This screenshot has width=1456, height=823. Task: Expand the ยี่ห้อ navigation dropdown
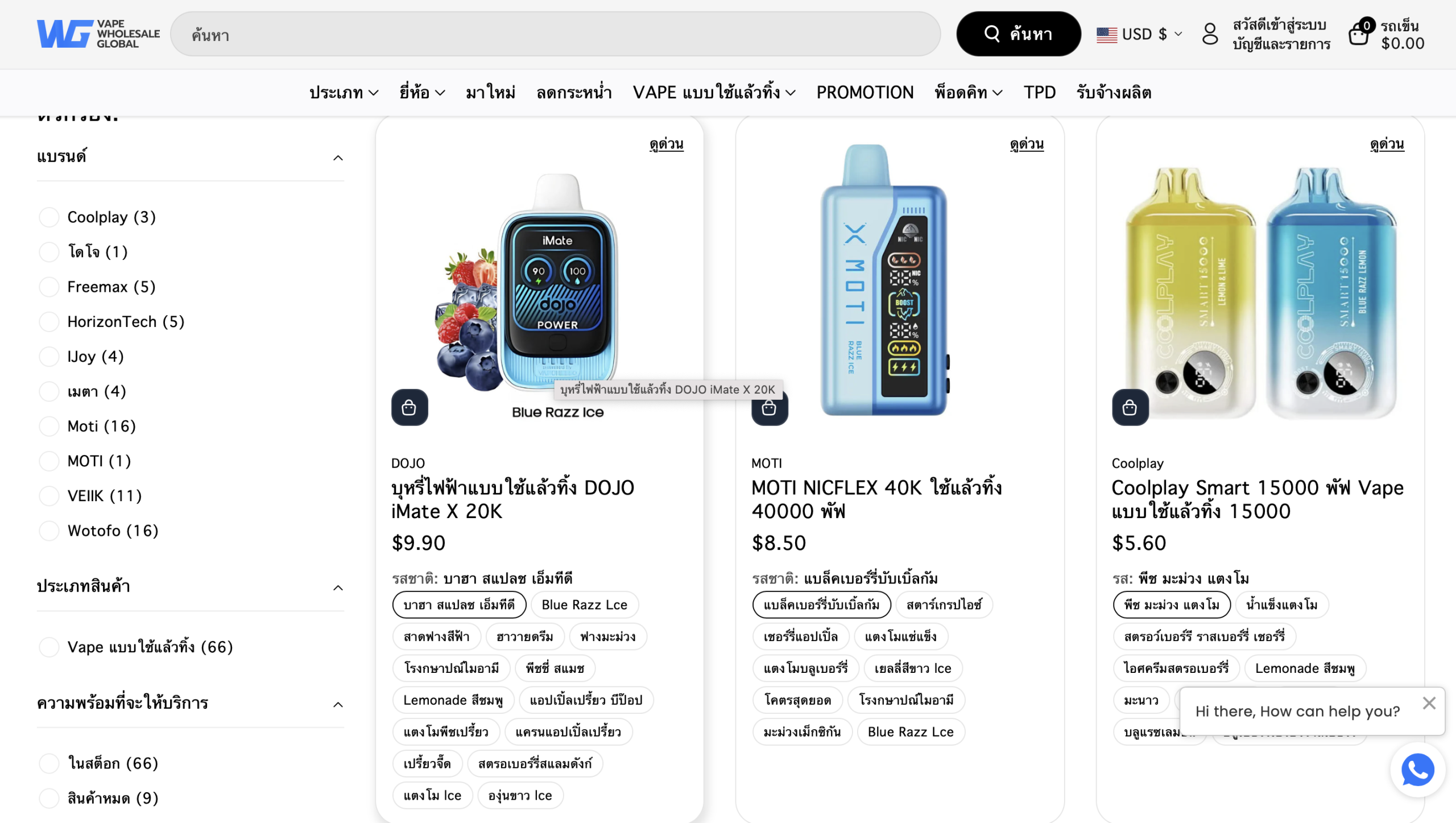[421, 92]
